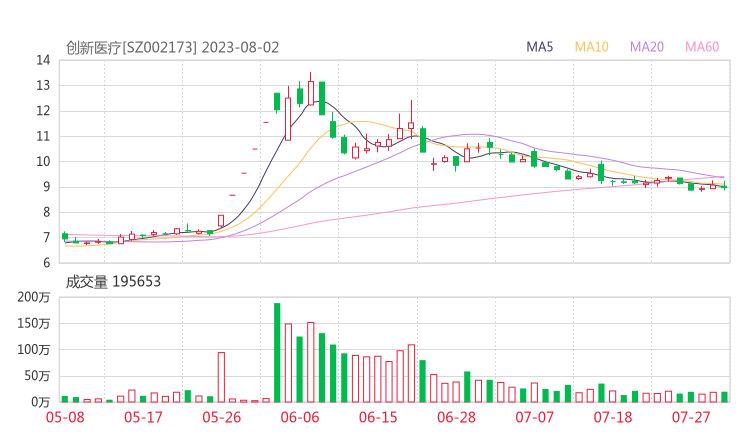
Task: Click the 05-17 date axis label
Action: pos(143,417)
